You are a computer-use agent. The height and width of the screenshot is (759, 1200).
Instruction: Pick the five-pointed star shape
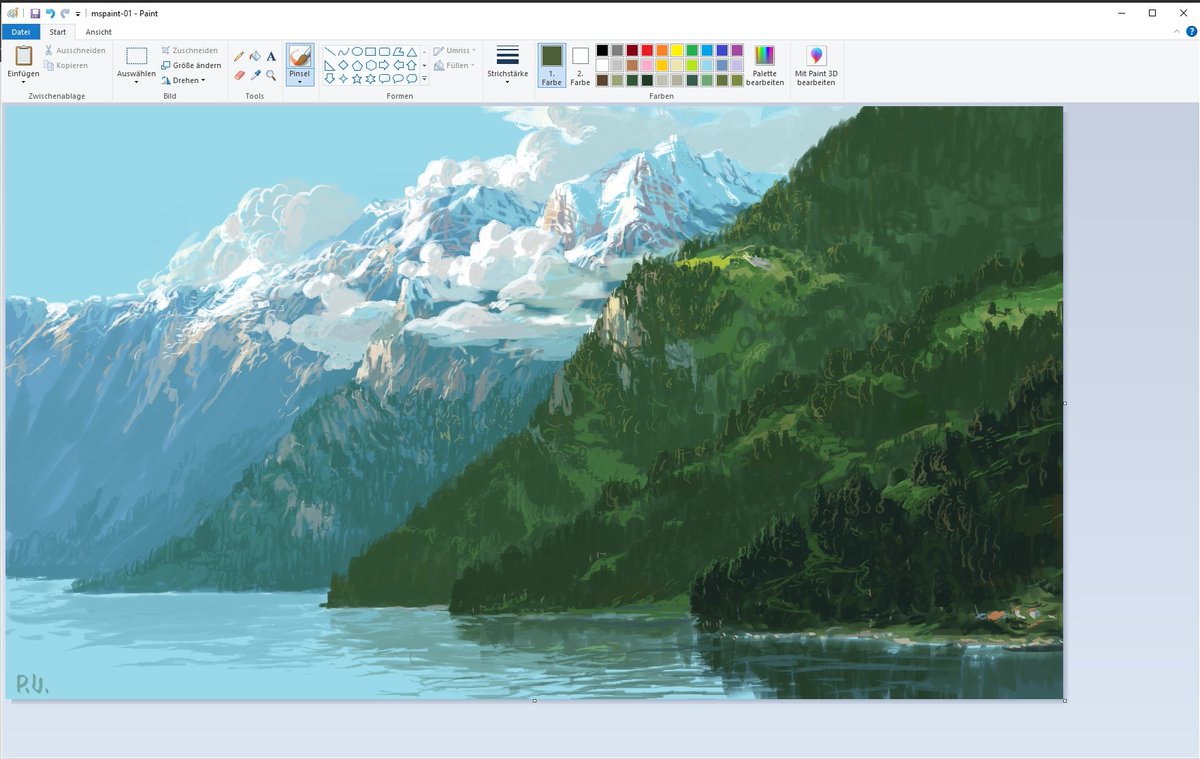tap(357, 79)
